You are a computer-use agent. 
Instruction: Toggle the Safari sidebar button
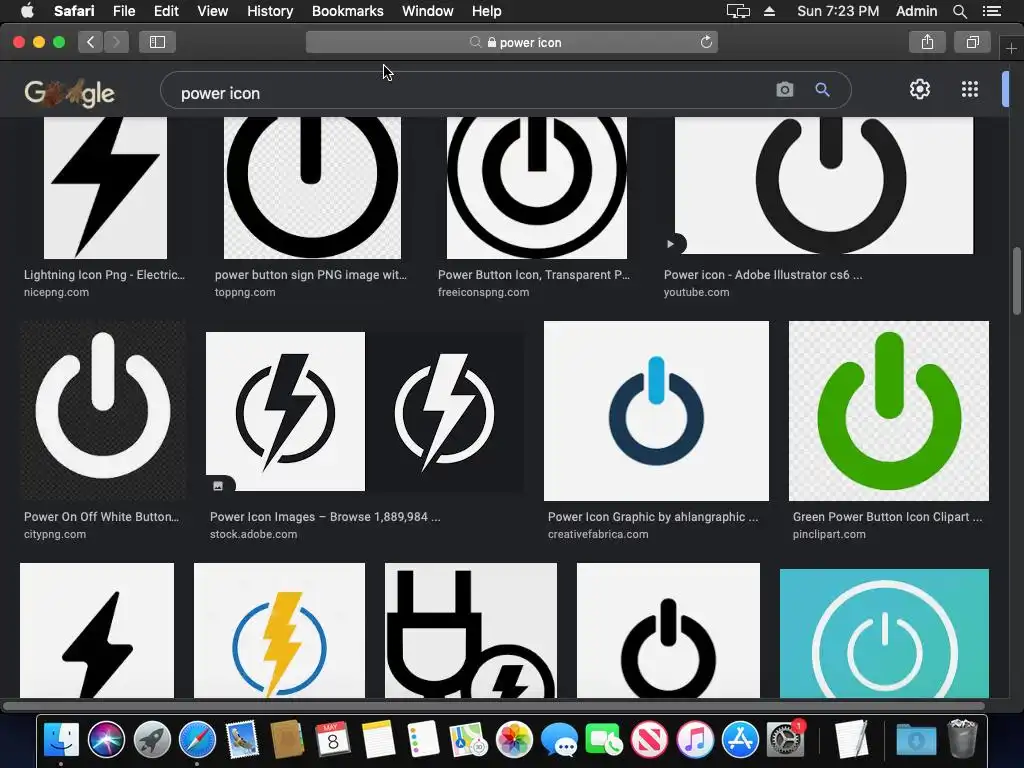click(x=157, y=42)
